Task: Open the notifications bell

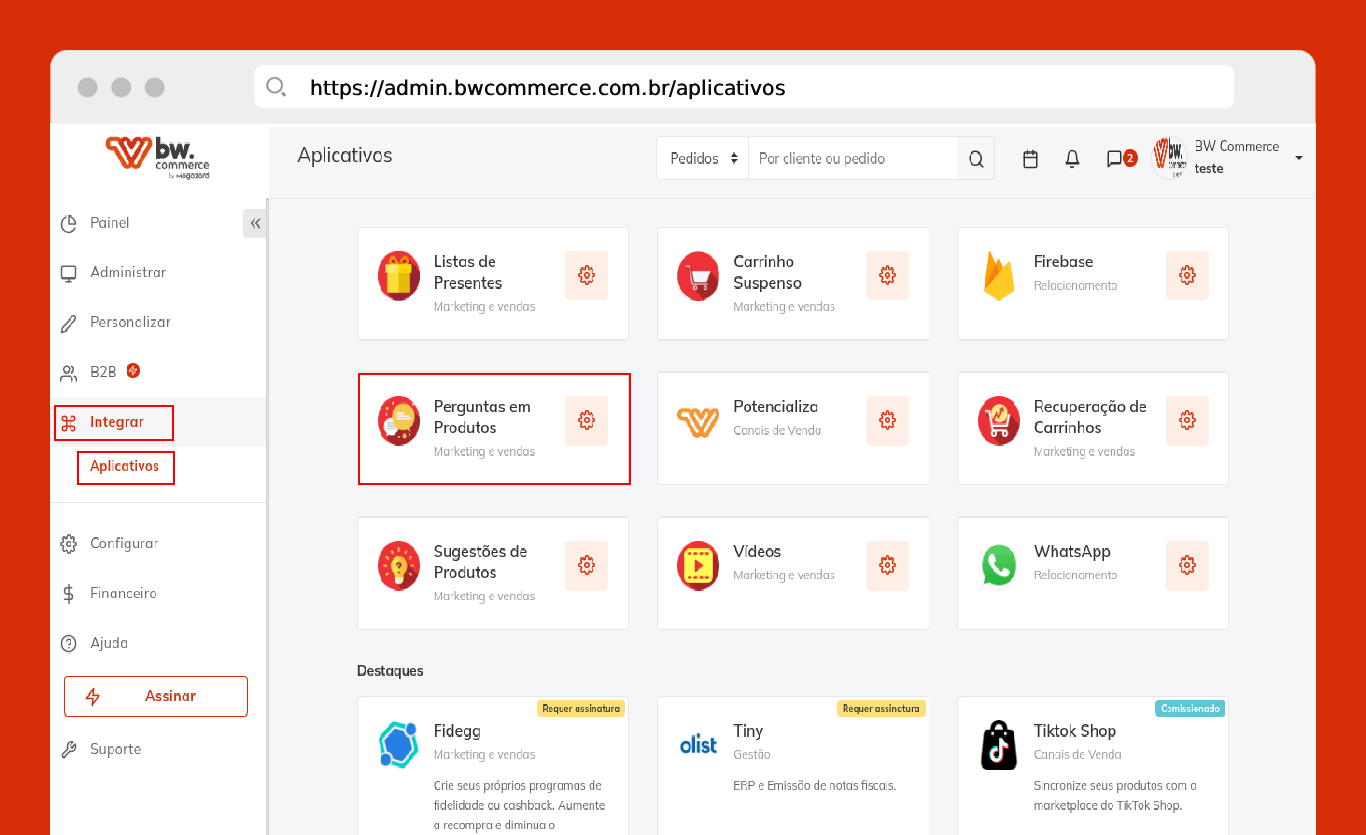Action: pos(1072,159)
